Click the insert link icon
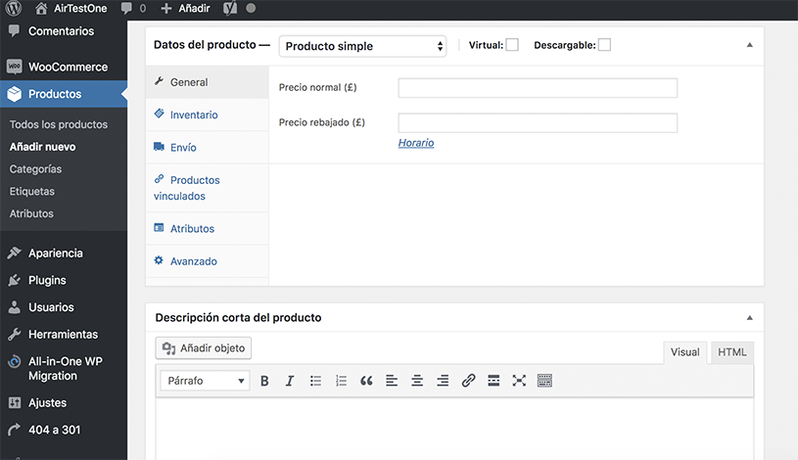Screen dimensions: 798x460 coord(468,381)
